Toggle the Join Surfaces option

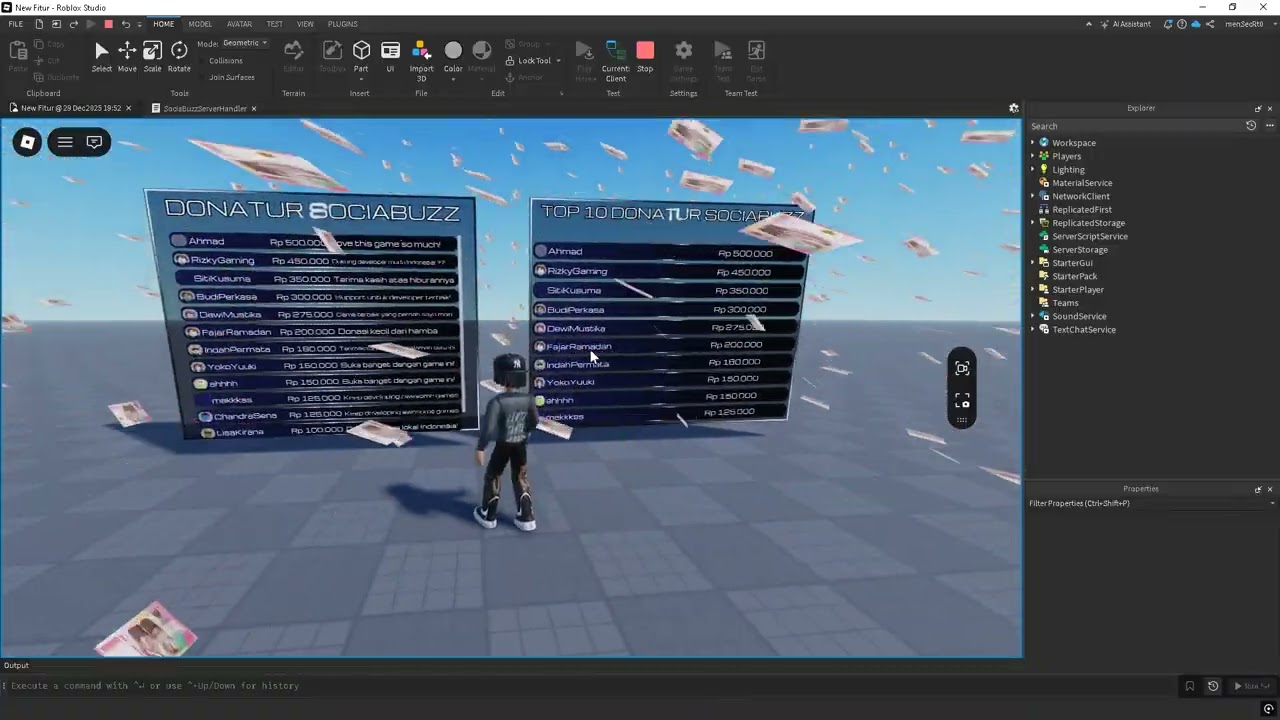[225, 77]
